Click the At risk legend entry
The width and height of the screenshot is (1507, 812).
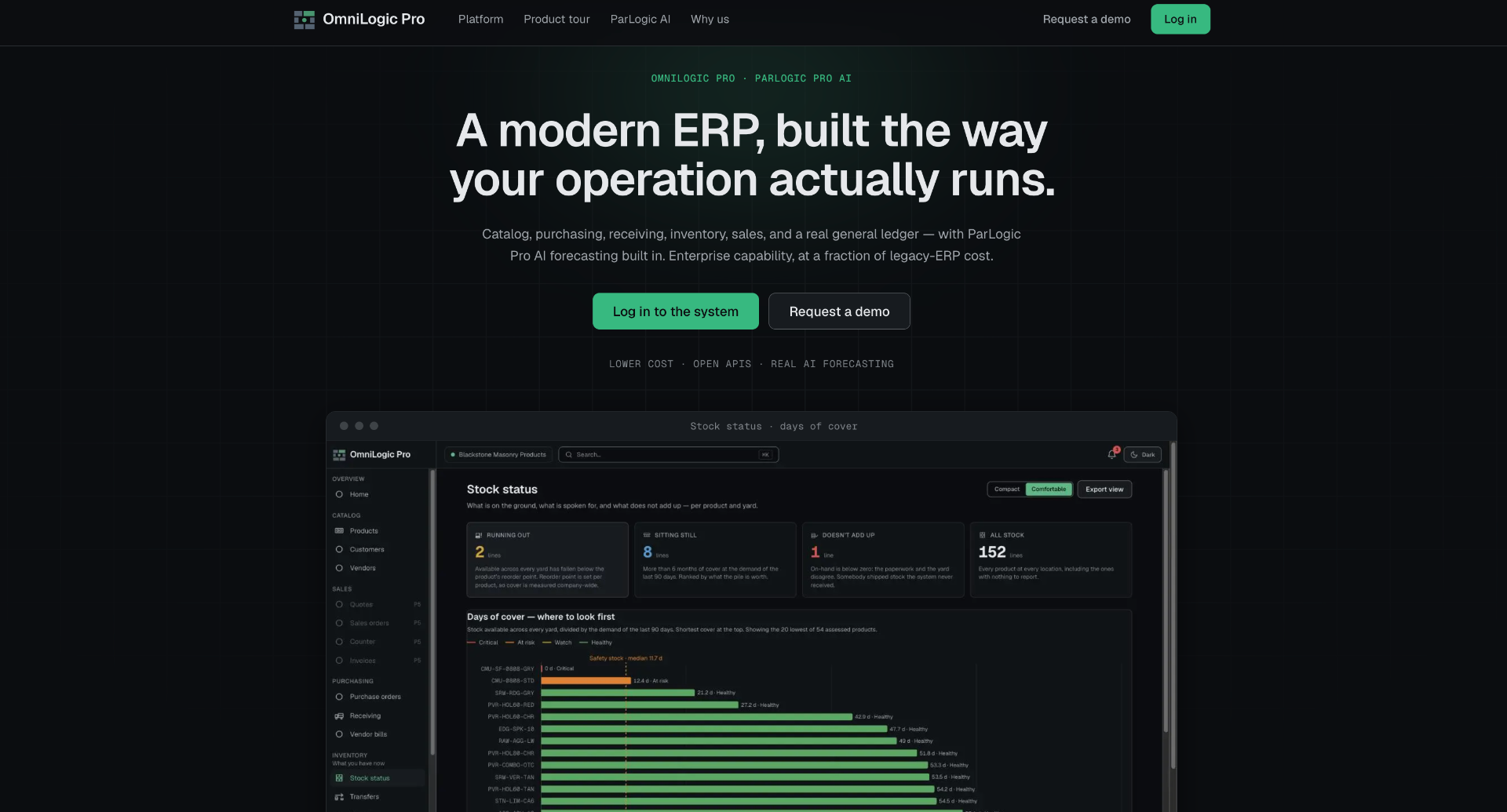point(520,643)
